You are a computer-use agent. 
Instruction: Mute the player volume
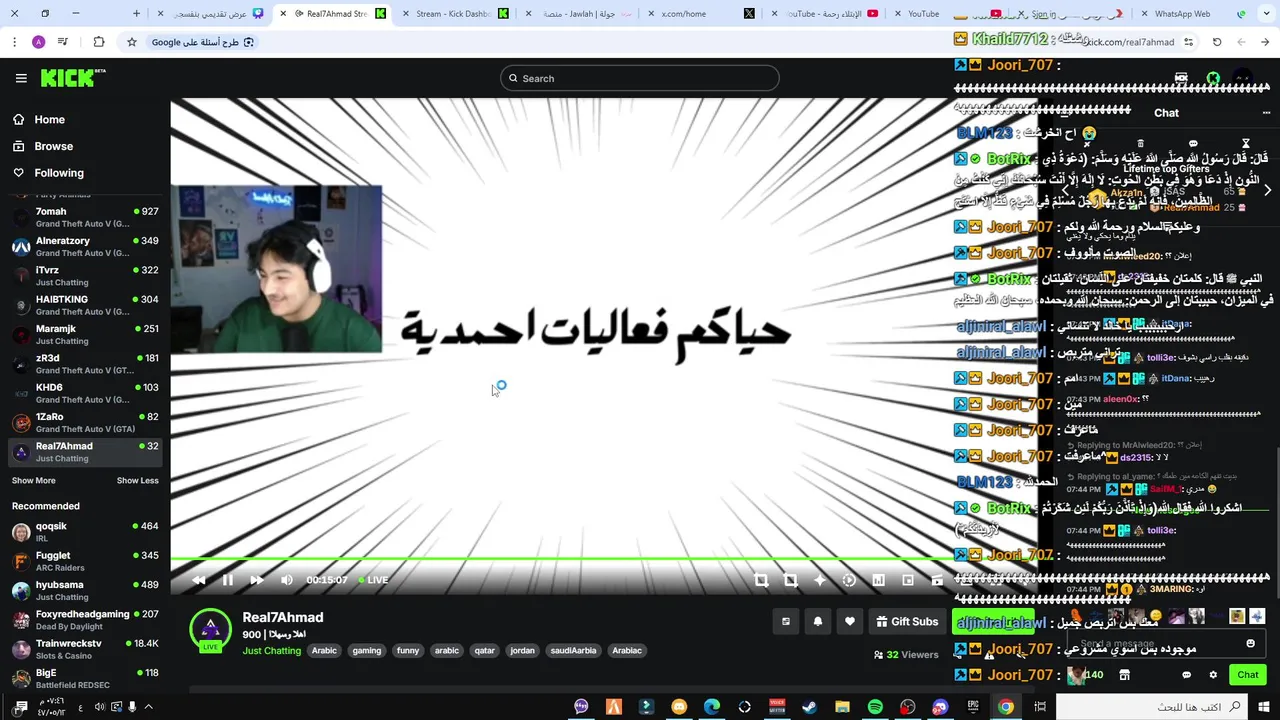(287, 580)
